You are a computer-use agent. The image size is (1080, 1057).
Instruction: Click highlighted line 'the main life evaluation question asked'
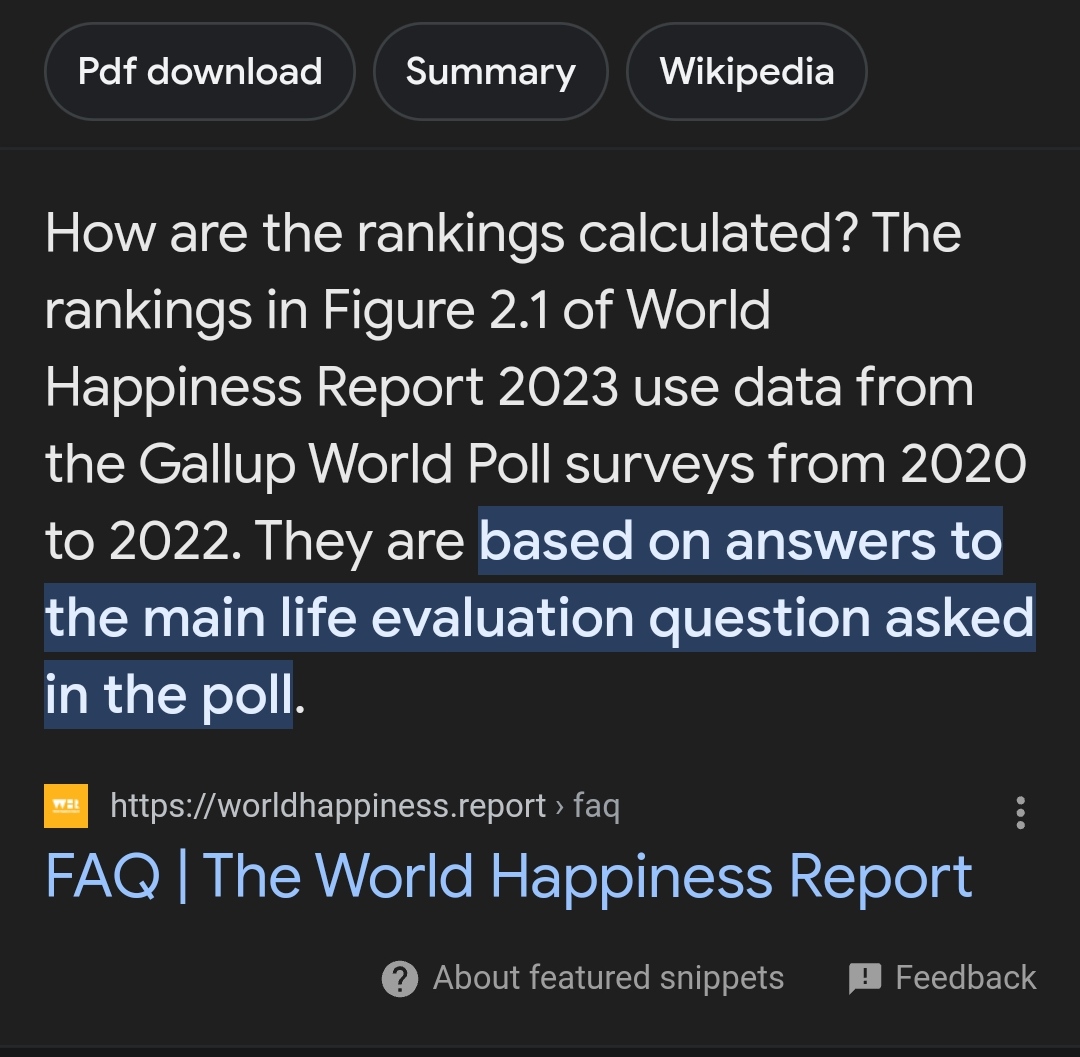click(x=539, y=618)
